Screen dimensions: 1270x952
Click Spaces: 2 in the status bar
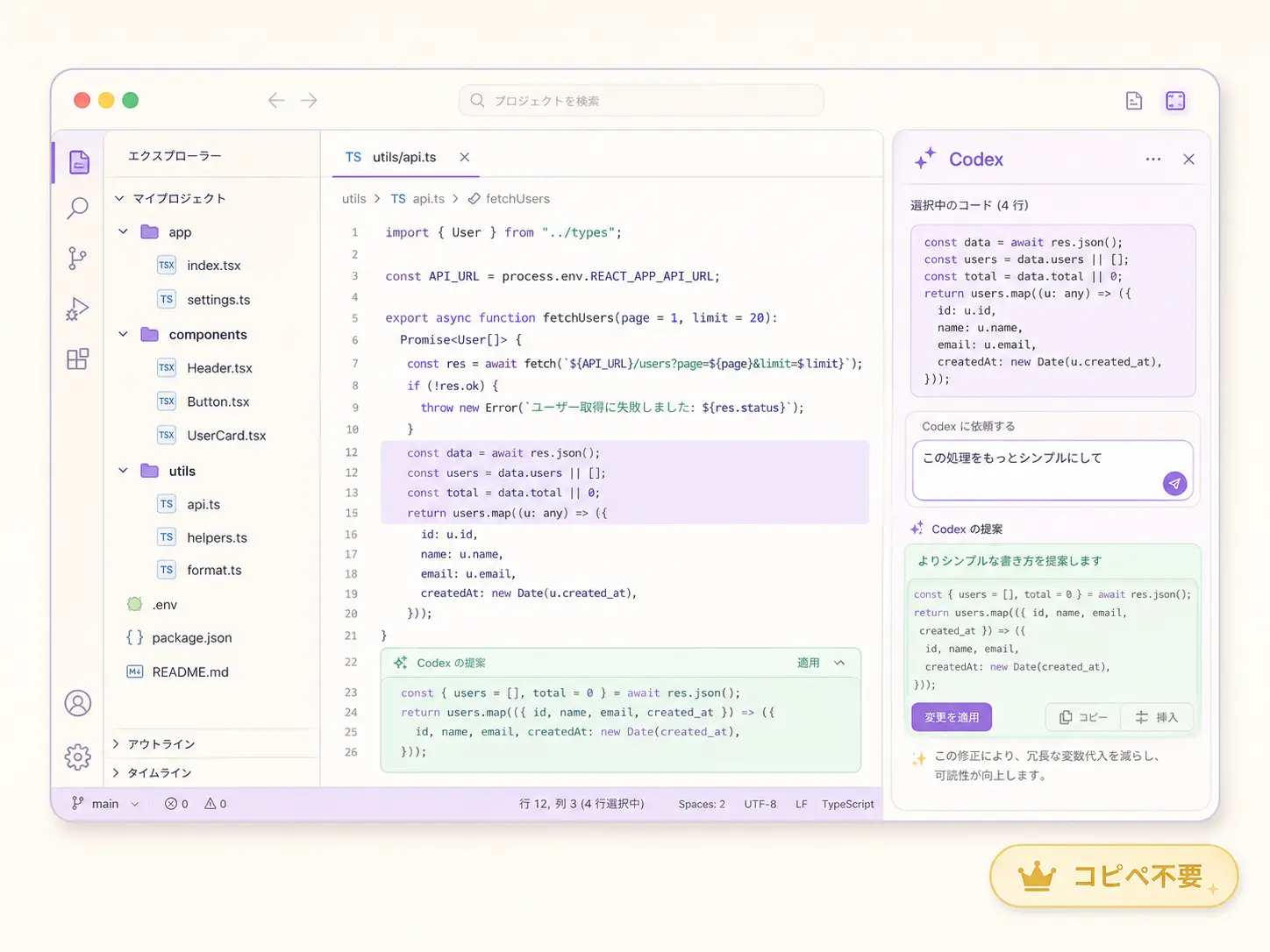coord(702,804)
